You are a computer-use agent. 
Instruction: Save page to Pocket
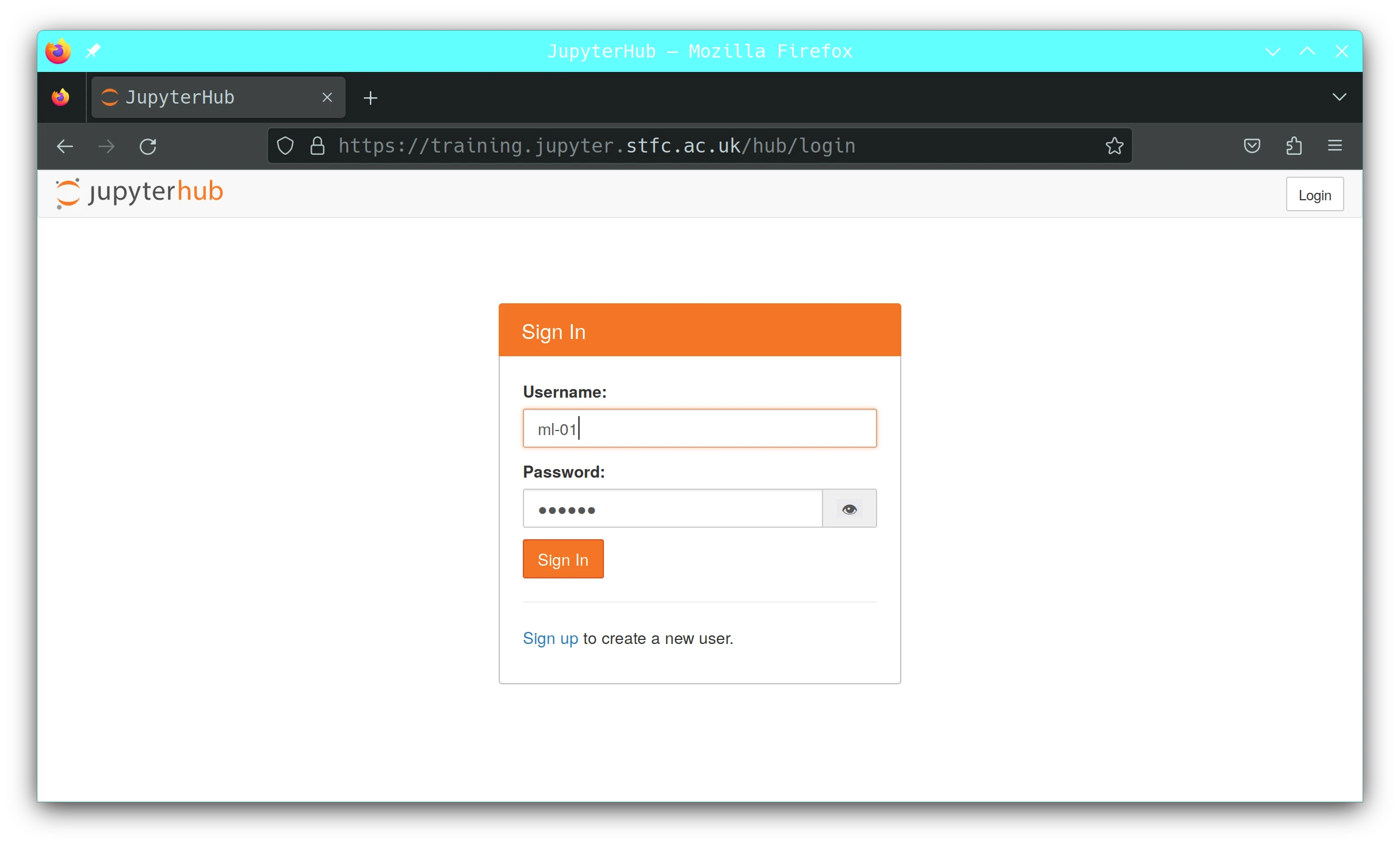(1252, 146)
